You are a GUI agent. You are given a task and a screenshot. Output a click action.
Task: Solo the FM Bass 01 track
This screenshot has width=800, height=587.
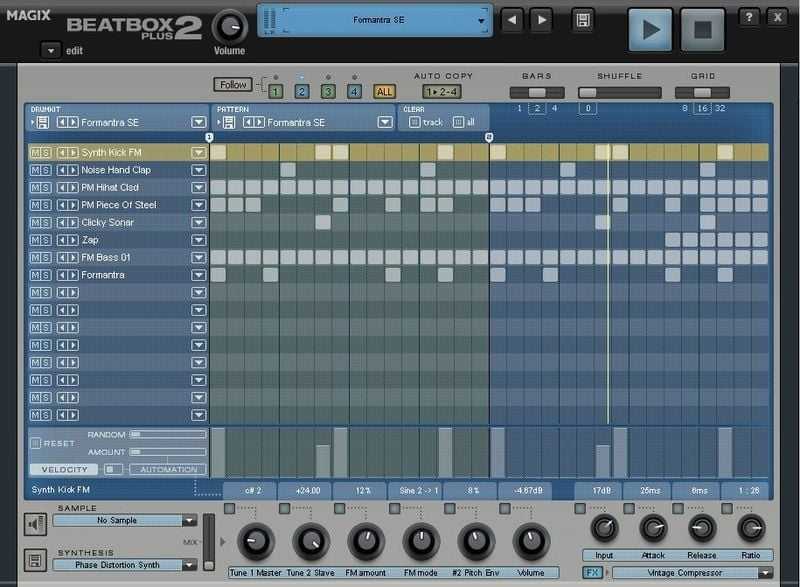46,258
